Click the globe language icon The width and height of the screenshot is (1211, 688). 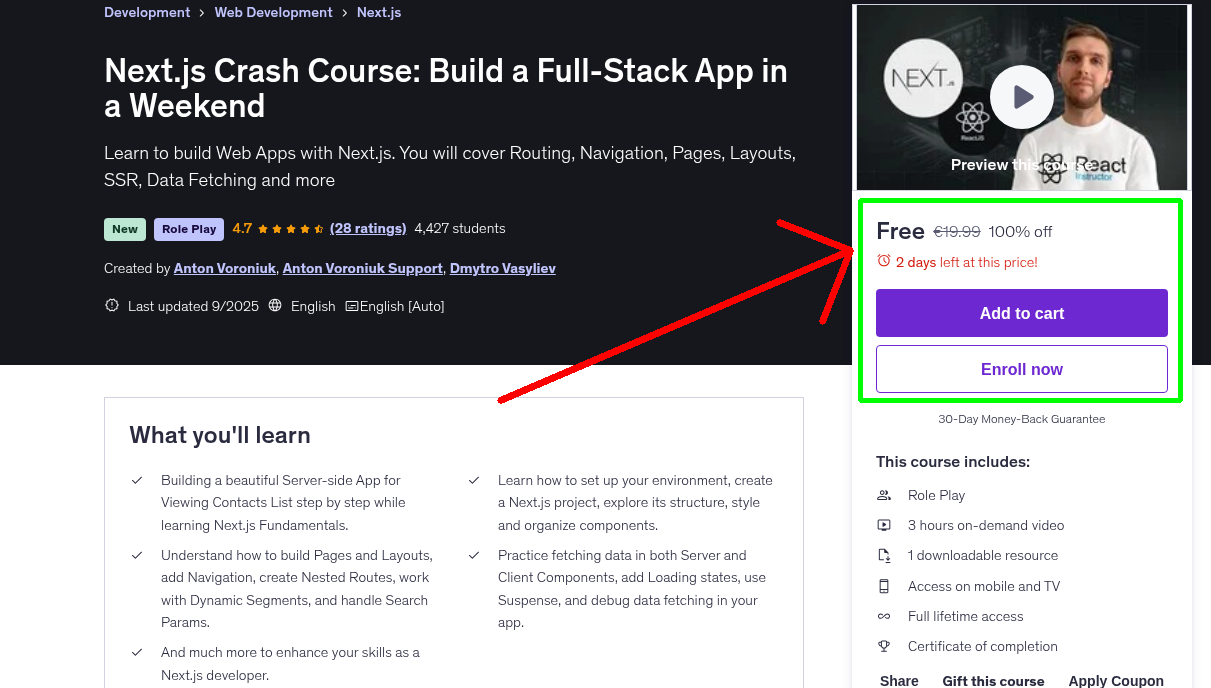[x=275, y=306]
